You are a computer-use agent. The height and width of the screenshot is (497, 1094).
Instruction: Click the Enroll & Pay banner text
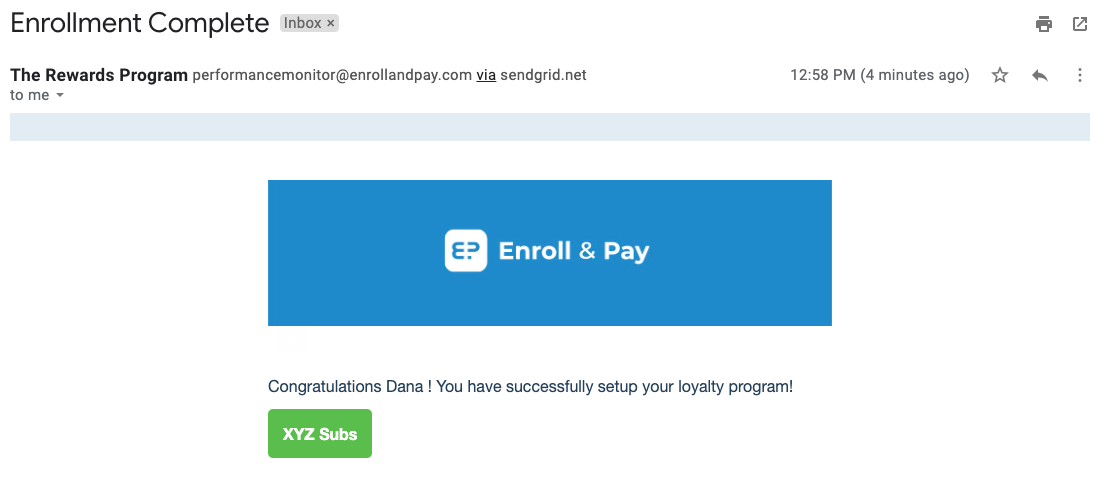pyautogui.click(x=574, y=251)
